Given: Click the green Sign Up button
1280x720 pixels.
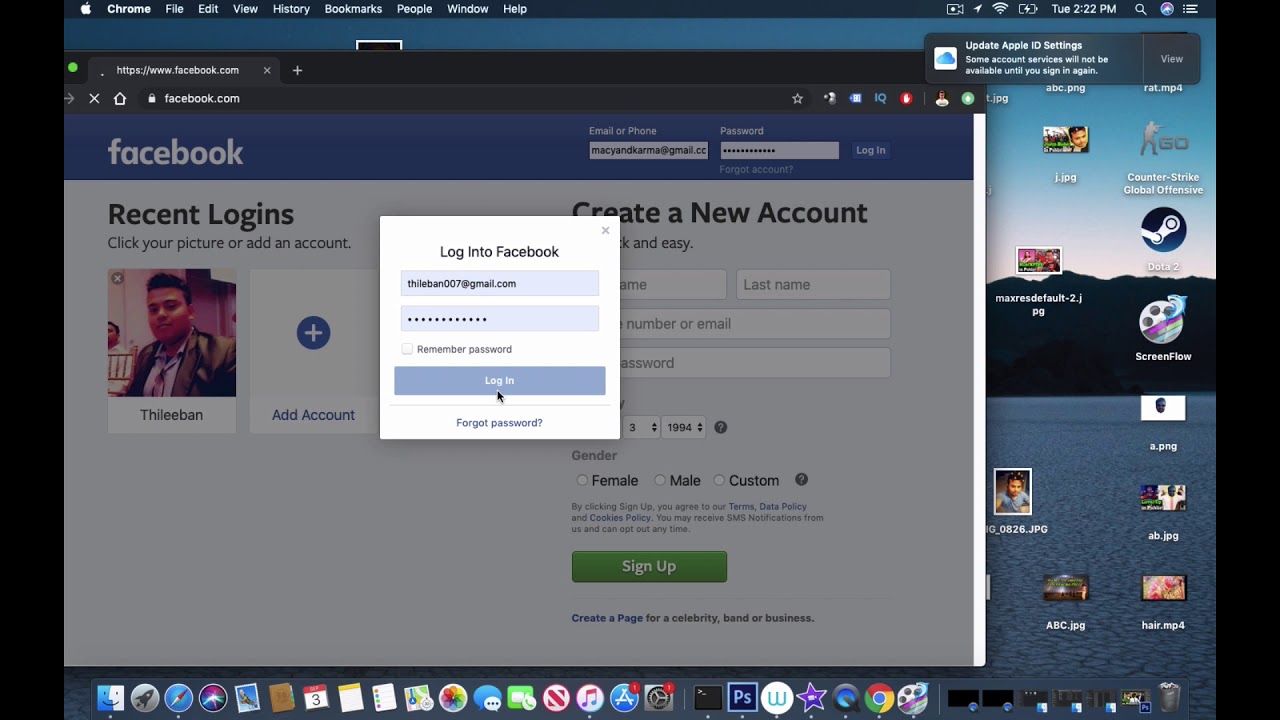Looking at the screenshot, I should (649, 566).
